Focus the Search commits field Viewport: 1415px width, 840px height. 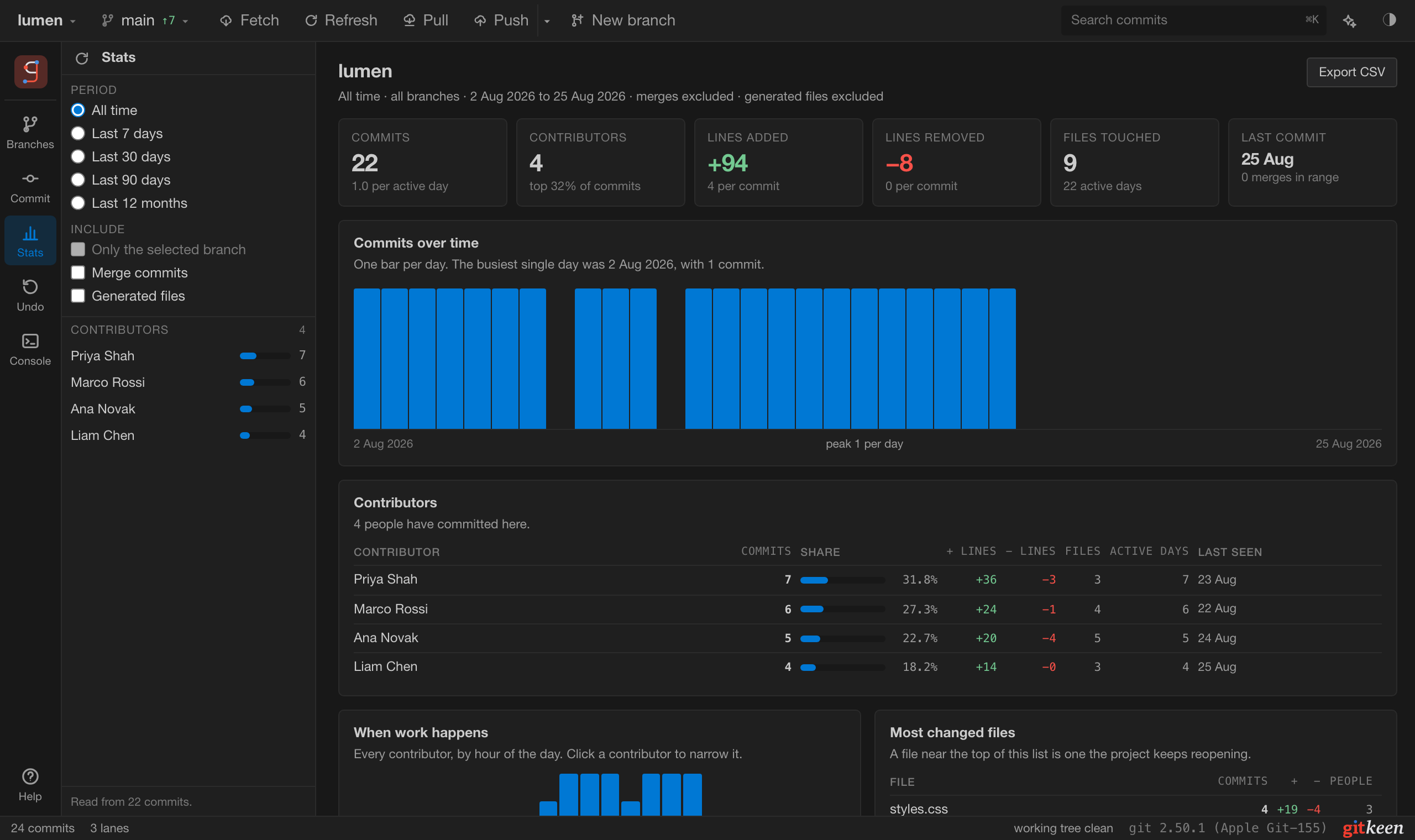(x=1193, y=20)
